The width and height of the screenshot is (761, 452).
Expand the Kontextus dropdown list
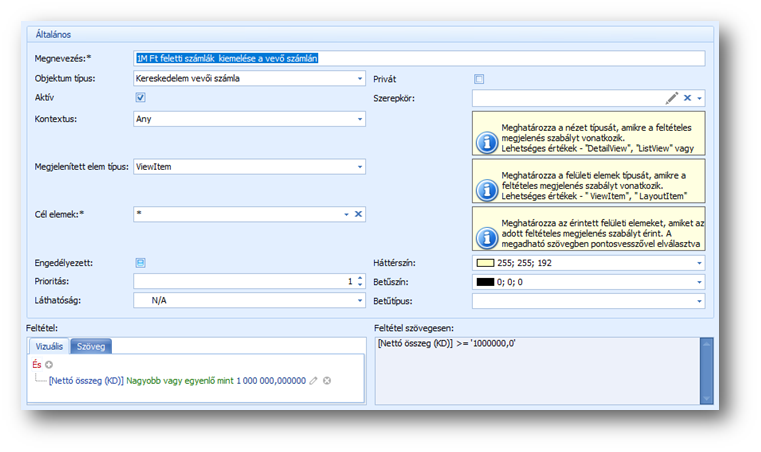(x=359, y=119)
